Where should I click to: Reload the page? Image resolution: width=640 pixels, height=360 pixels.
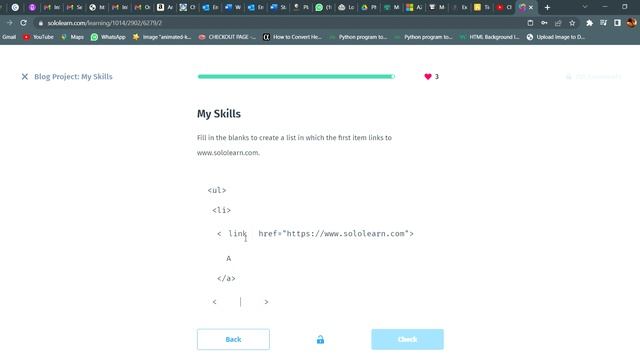click(24, 23)
